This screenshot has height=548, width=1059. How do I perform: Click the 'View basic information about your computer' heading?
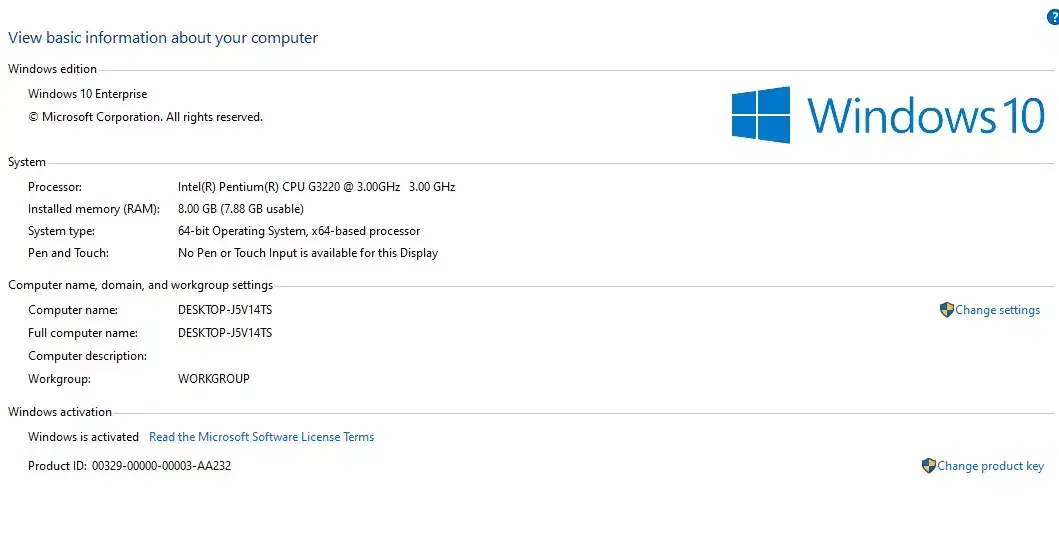(163, 38)
